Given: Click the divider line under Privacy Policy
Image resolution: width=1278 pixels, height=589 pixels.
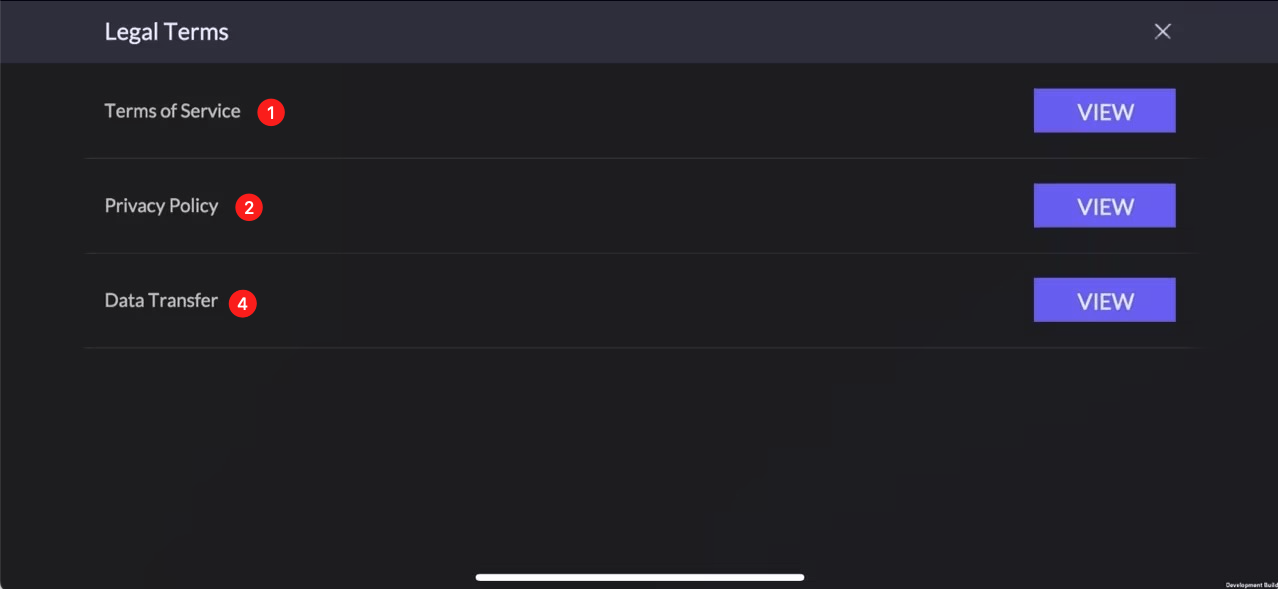Looking at the screenshot, I should tap(640, 253).
